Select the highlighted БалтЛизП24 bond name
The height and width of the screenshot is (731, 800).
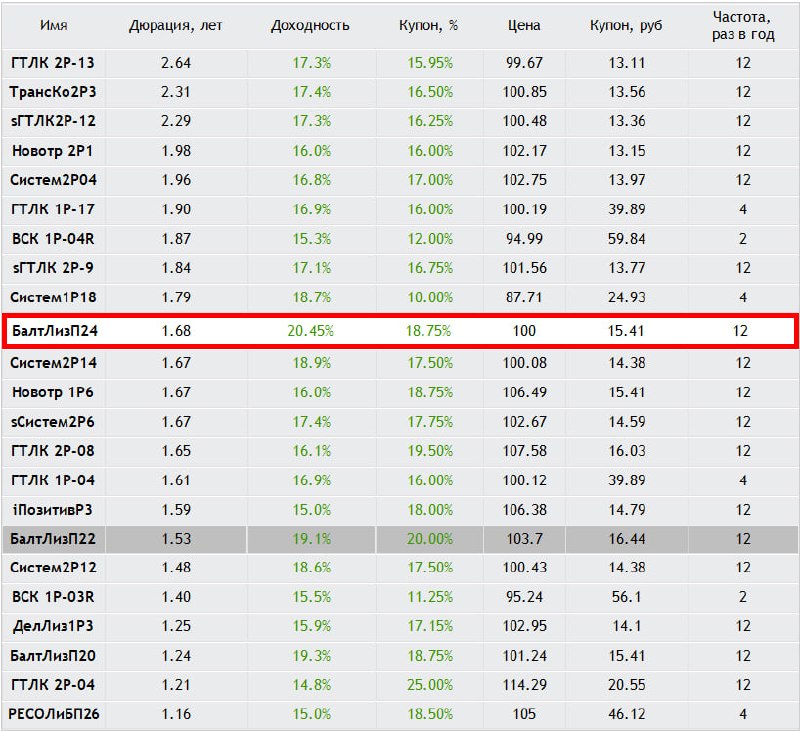coord(55,331)
